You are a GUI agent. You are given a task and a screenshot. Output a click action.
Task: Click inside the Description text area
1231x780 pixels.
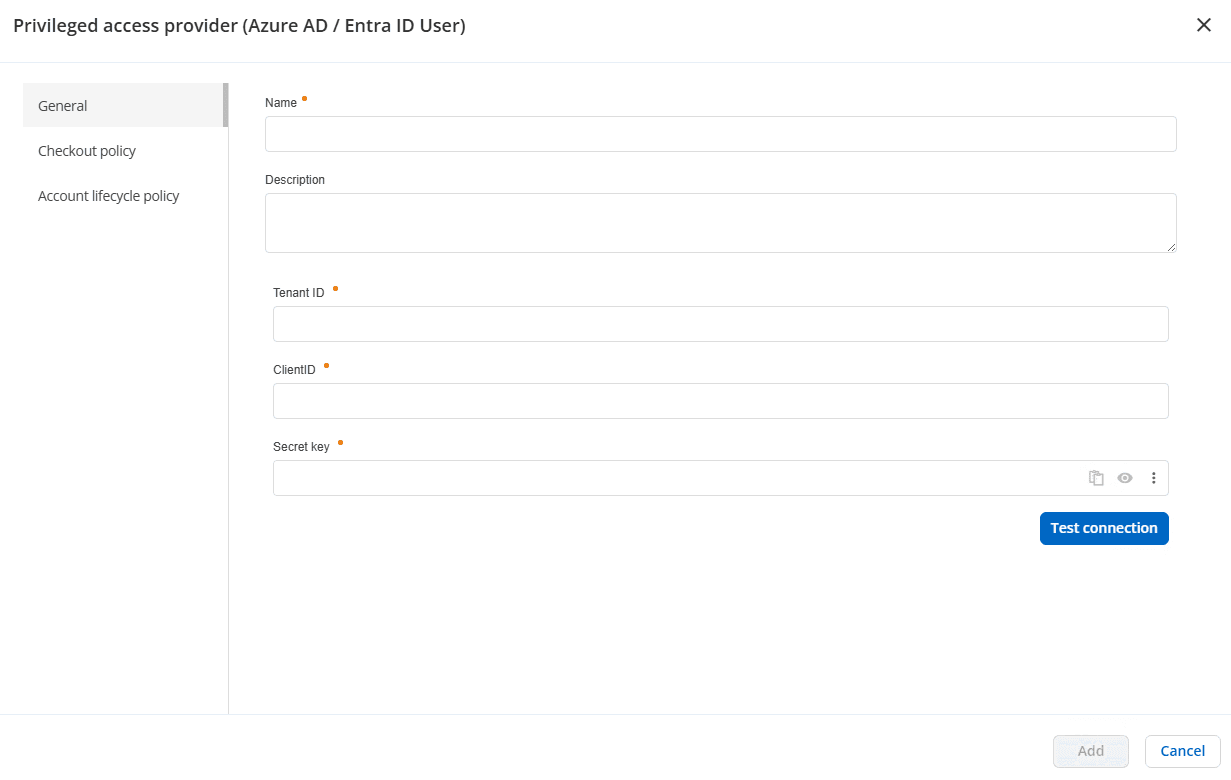(720, 222)
